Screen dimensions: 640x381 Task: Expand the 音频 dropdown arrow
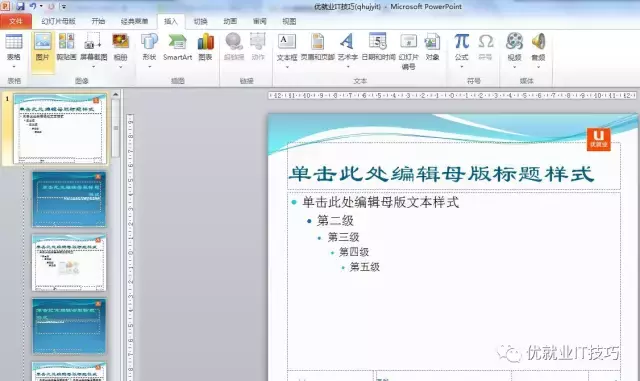pyautogui.click(x=538, y=67)
